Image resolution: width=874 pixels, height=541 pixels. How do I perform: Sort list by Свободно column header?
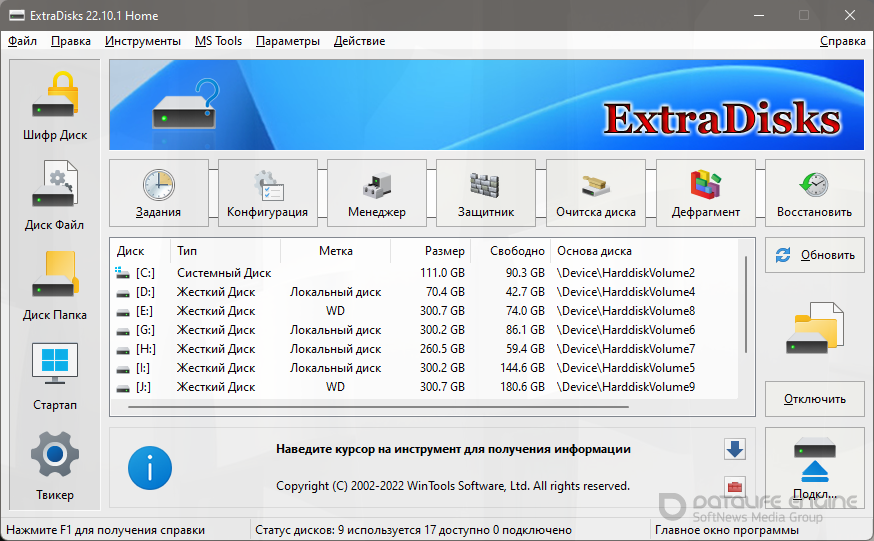point(511,251)
